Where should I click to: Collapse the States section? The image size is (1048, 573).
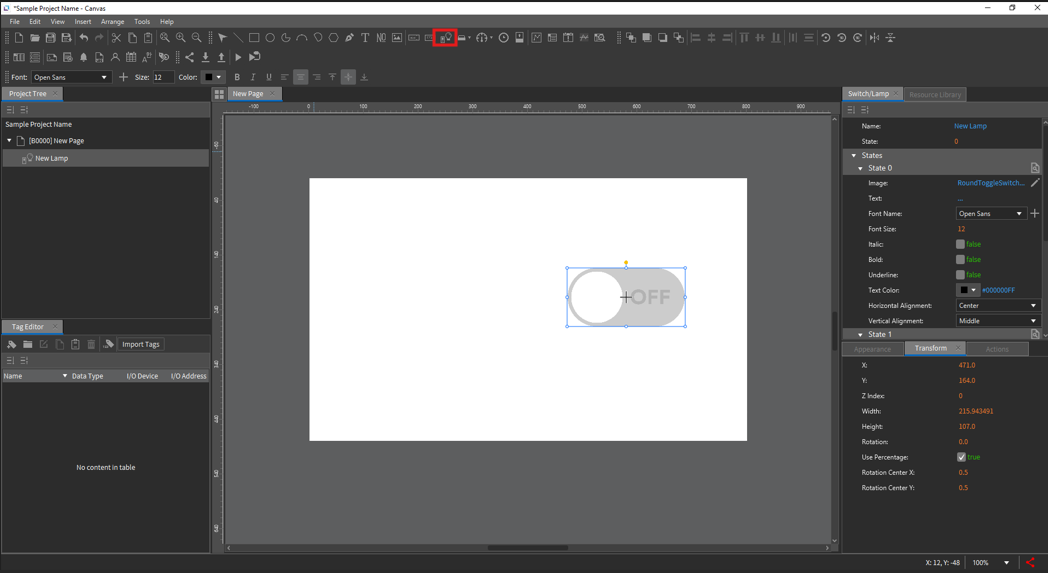(x=854, y=156)
